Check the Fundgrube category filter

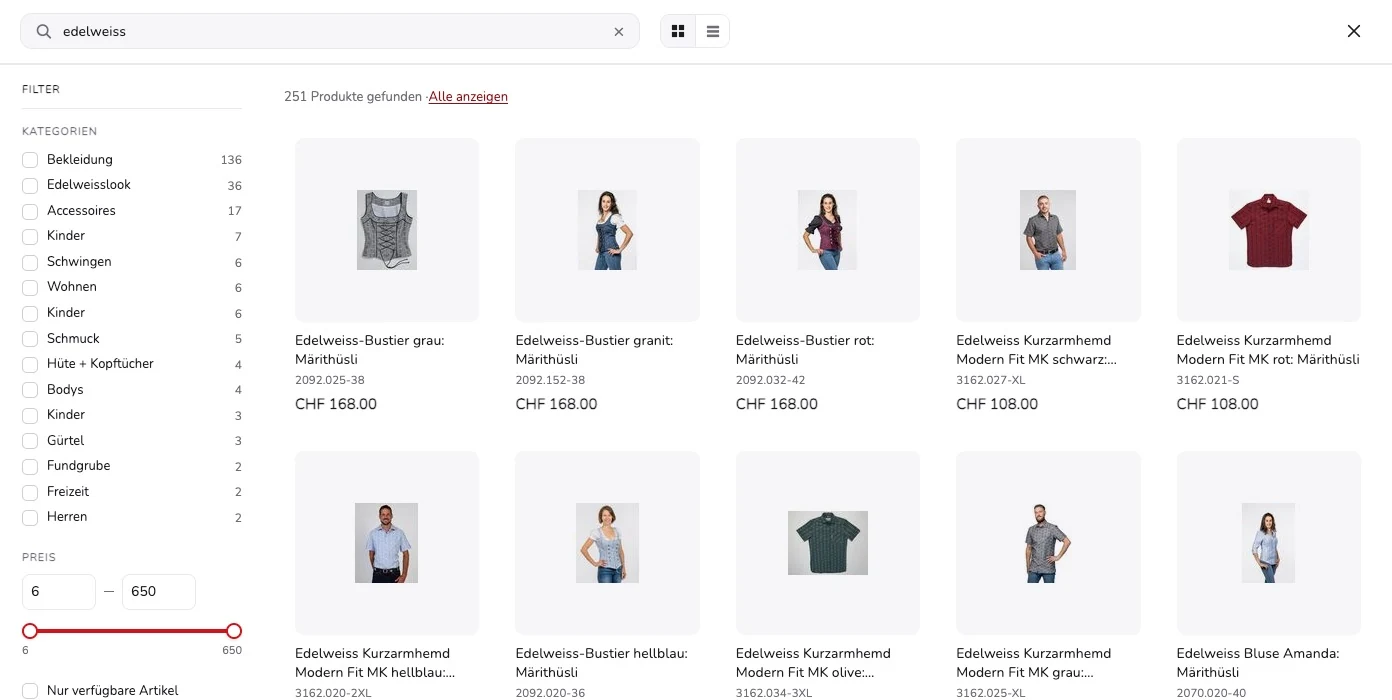(30, 466)
